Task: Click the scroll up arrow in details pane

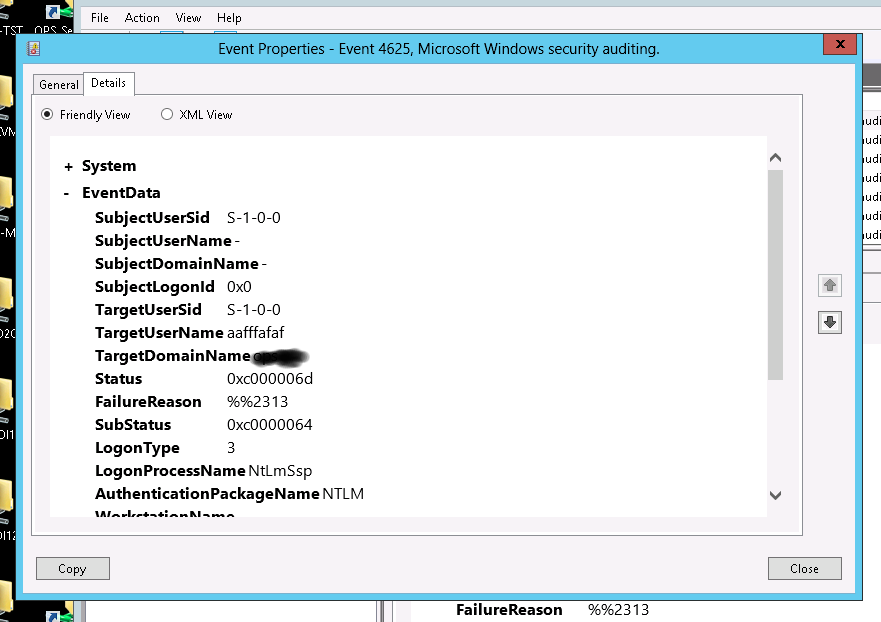Action: click(x=775, y=158)
